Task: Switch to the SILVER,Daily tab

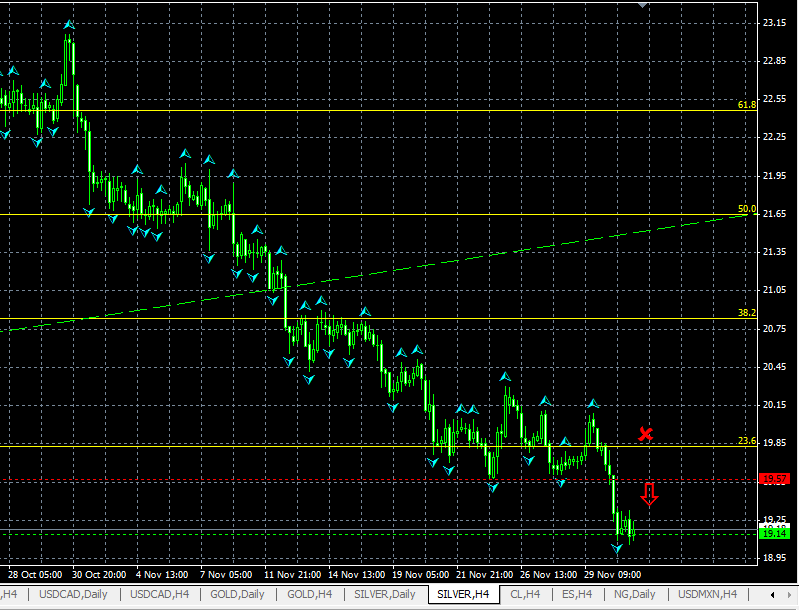Action: click(x=384, y=595)
